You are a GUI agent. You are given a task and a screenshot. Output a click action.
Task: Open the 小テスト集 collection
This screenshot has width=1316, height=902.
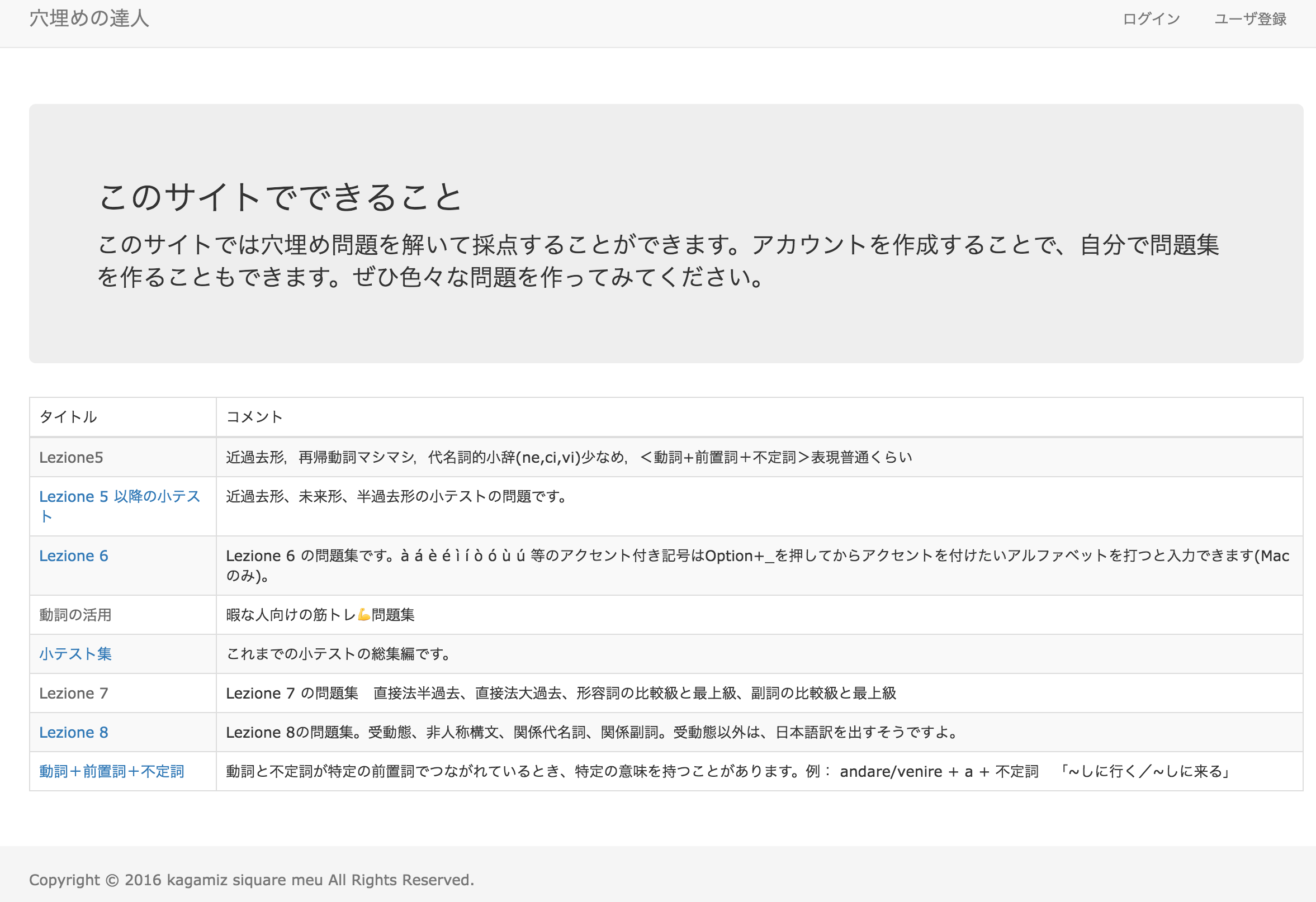pyautogui.click(x=75, y=654)
